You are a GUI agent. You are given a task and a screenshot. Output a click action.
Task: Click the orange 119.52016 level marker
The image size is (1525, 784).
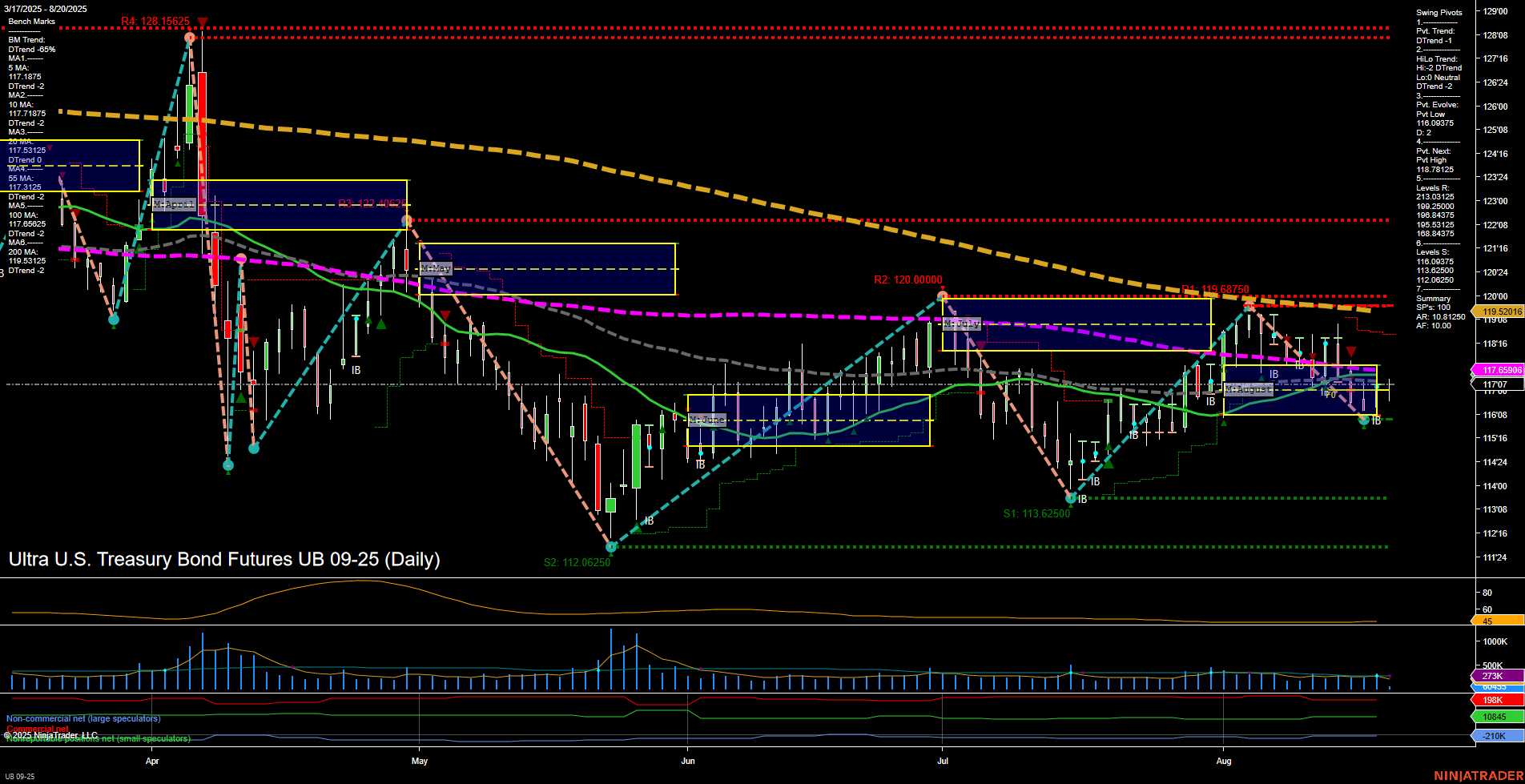(x=1502, y=311)
